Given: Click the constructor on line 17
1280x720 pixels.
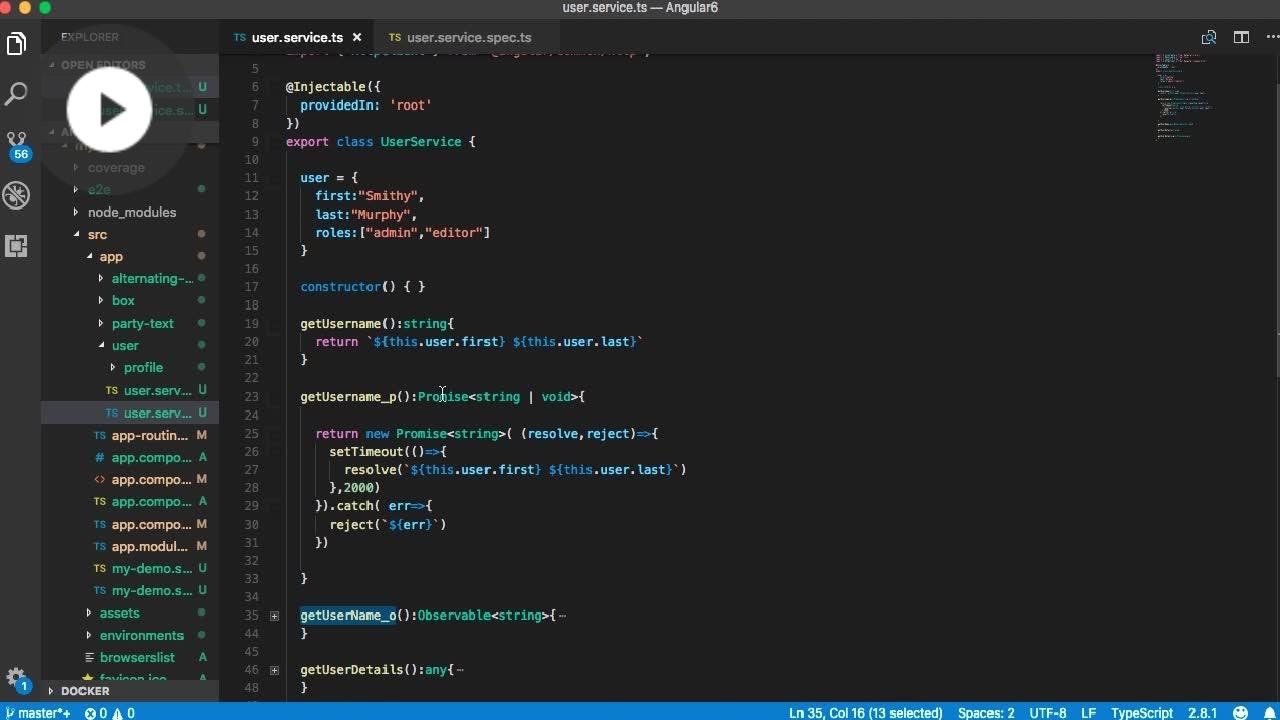Looking at the screenshot, I should click(341, 287).
